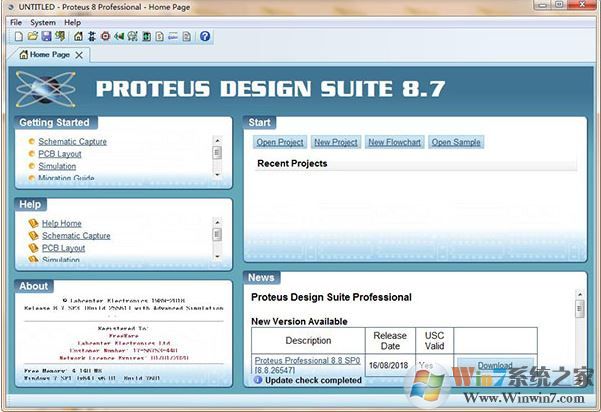The height and width of the screenshot is (412, 601).
Task: Open the Help Home link
Action: [x=61, y=223]
